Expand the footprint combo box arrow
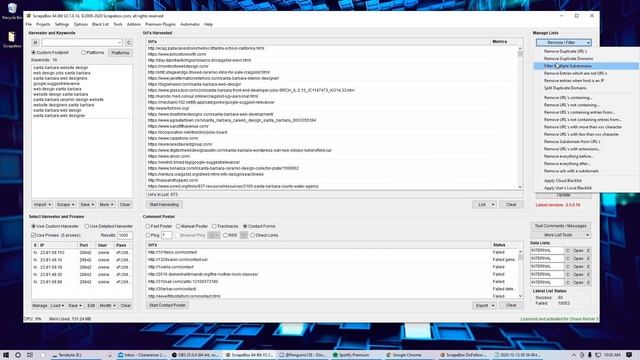This screenshot has width=640, height=360. point(119,42)
